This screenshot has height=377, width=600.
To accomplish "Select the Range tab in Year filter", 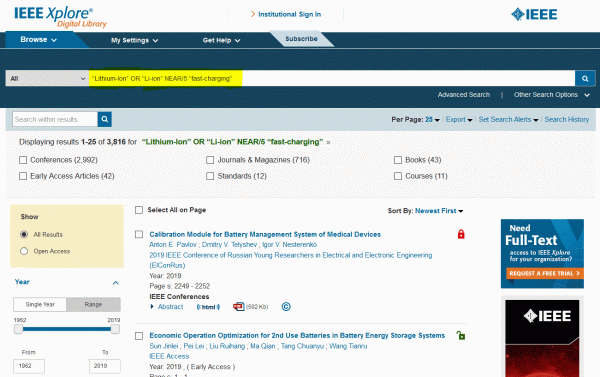I will pyautogui.click(x=93, y=305).
